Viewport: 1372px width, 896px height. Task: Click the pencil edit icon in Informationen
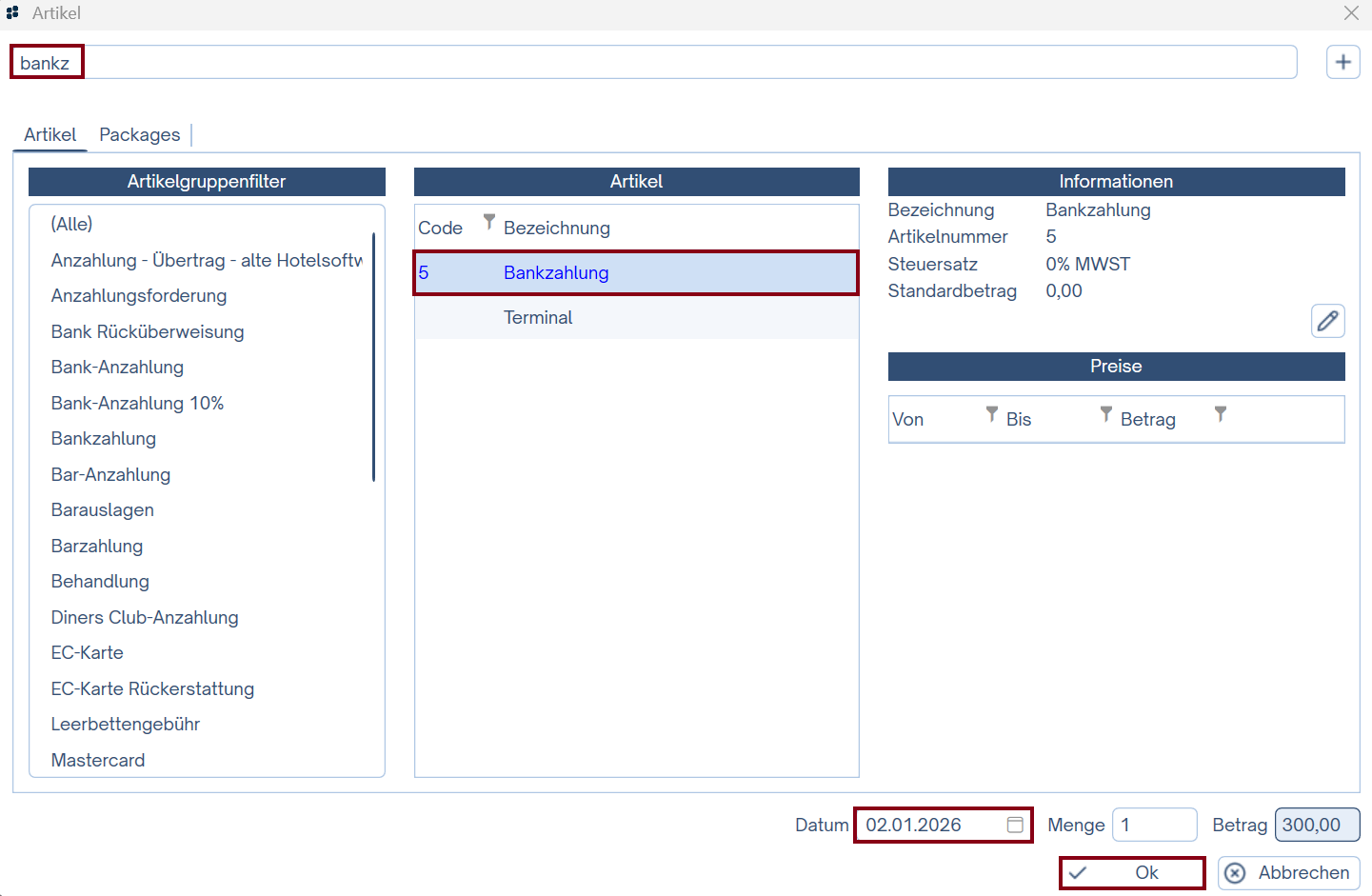pos(1327,321)
